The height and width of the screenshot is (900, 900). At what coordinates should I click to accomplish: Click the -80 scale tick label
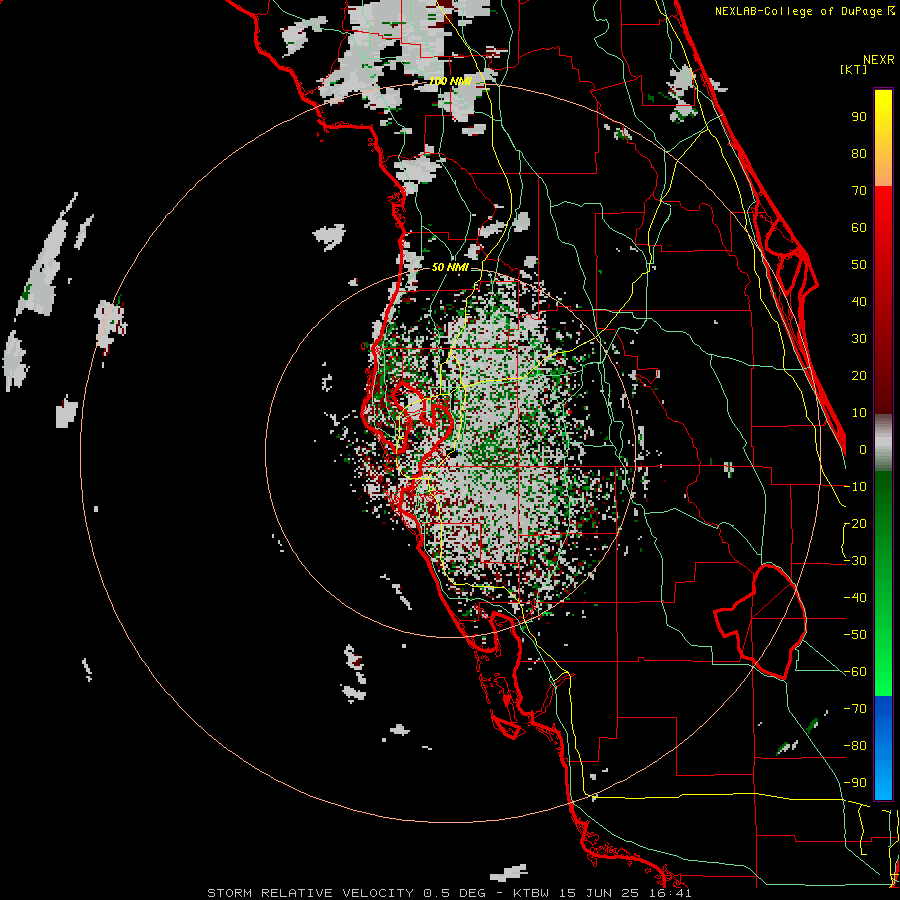pyautogui.click(x=855, y=746)
